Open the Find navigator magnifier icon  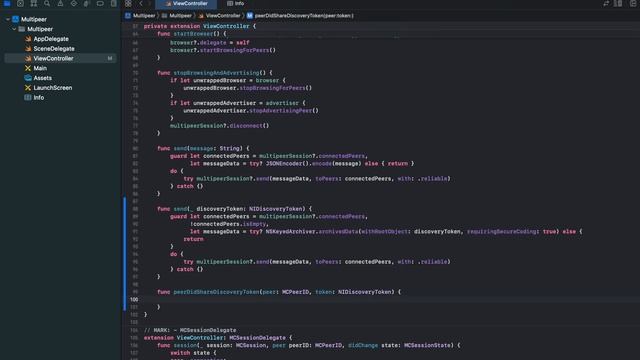click(x=47, y=3)
